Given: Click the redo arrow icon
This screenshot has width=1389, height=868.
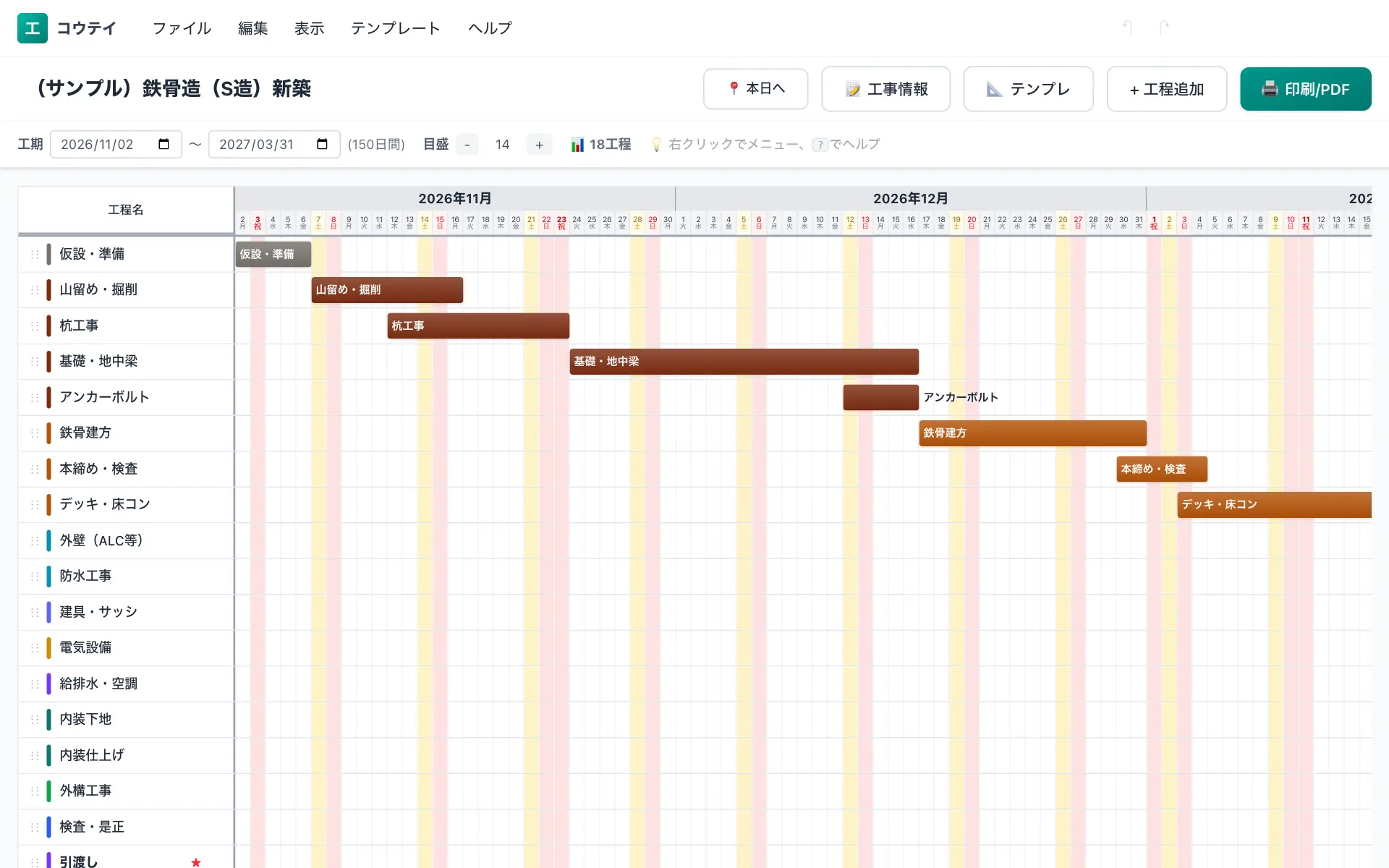Looking at the screenshot, I should (x=1163, y=27).
